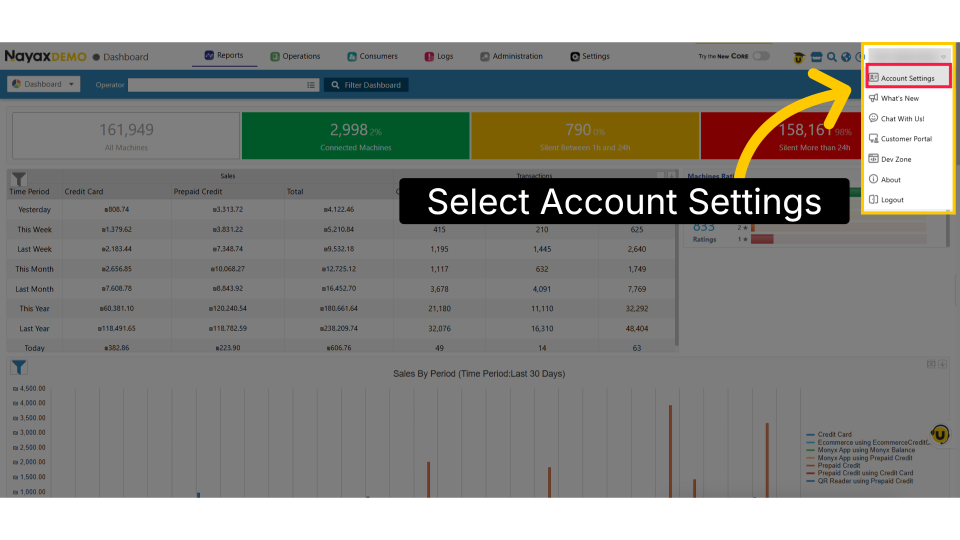Toggle the Try the New Core switch
The image size is (960, 540).
(761, 56)
